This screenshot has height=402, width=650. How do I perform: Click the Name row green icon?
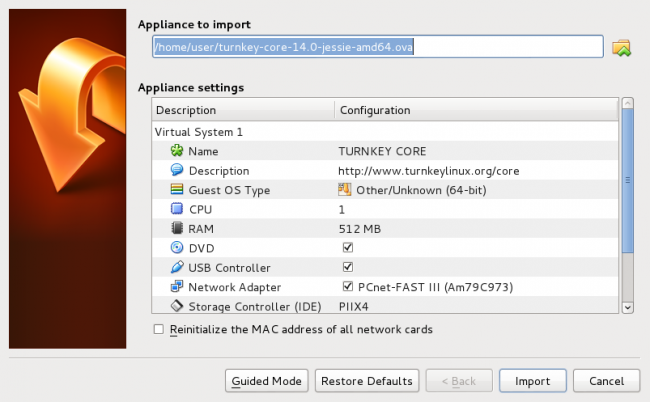(177, 151)
